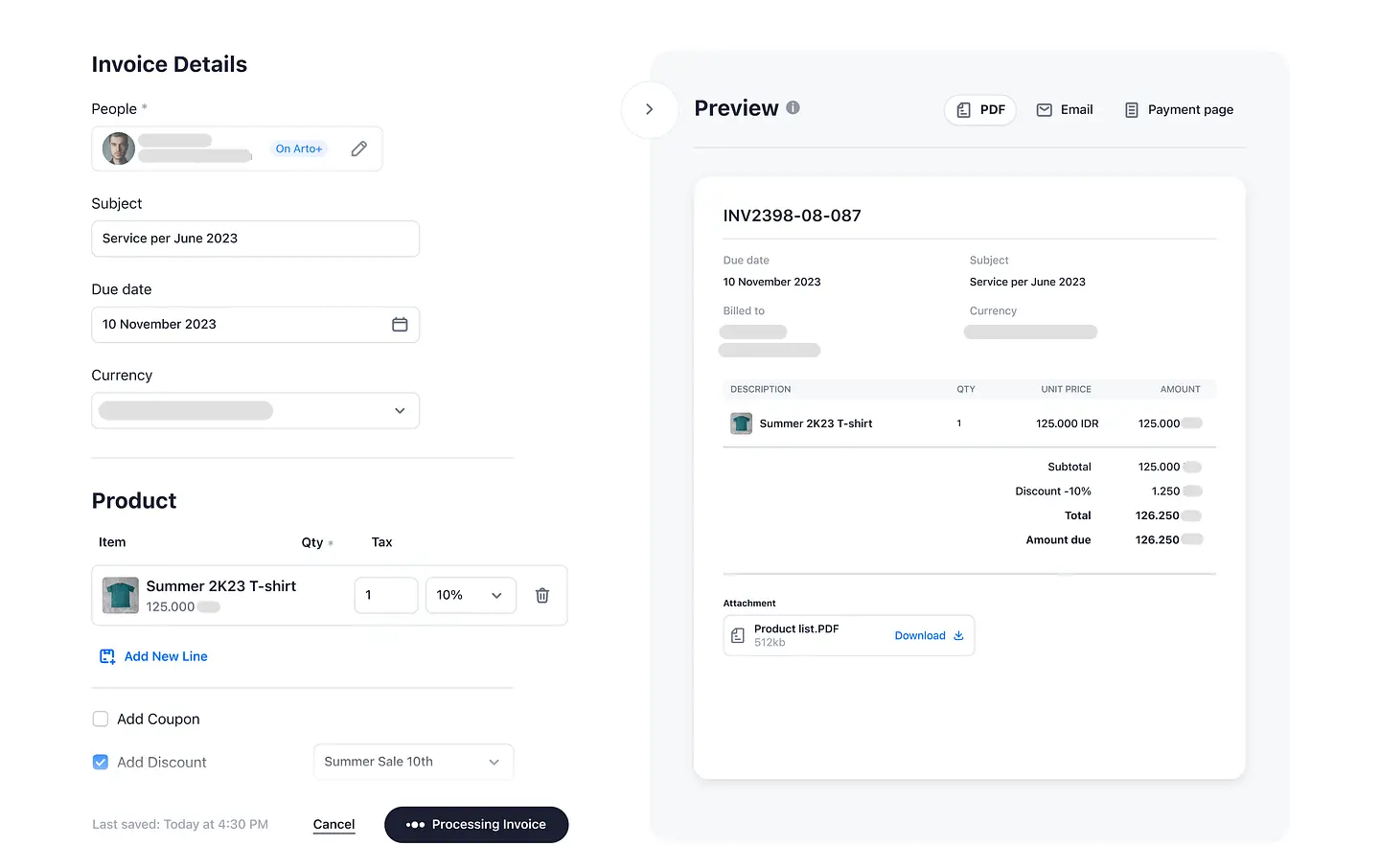Enable the Add Coupon checkbox
This screenshot has width=1380, height=868.
click(101, 719)
